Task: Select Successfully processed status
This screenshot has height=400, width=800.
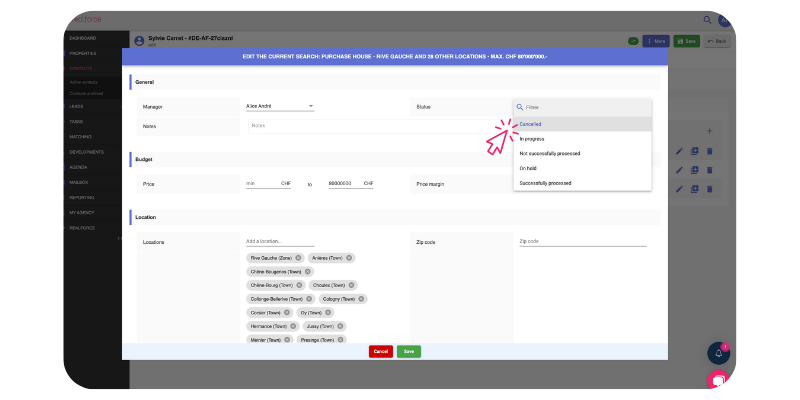Action: click(x=545, y=183)
